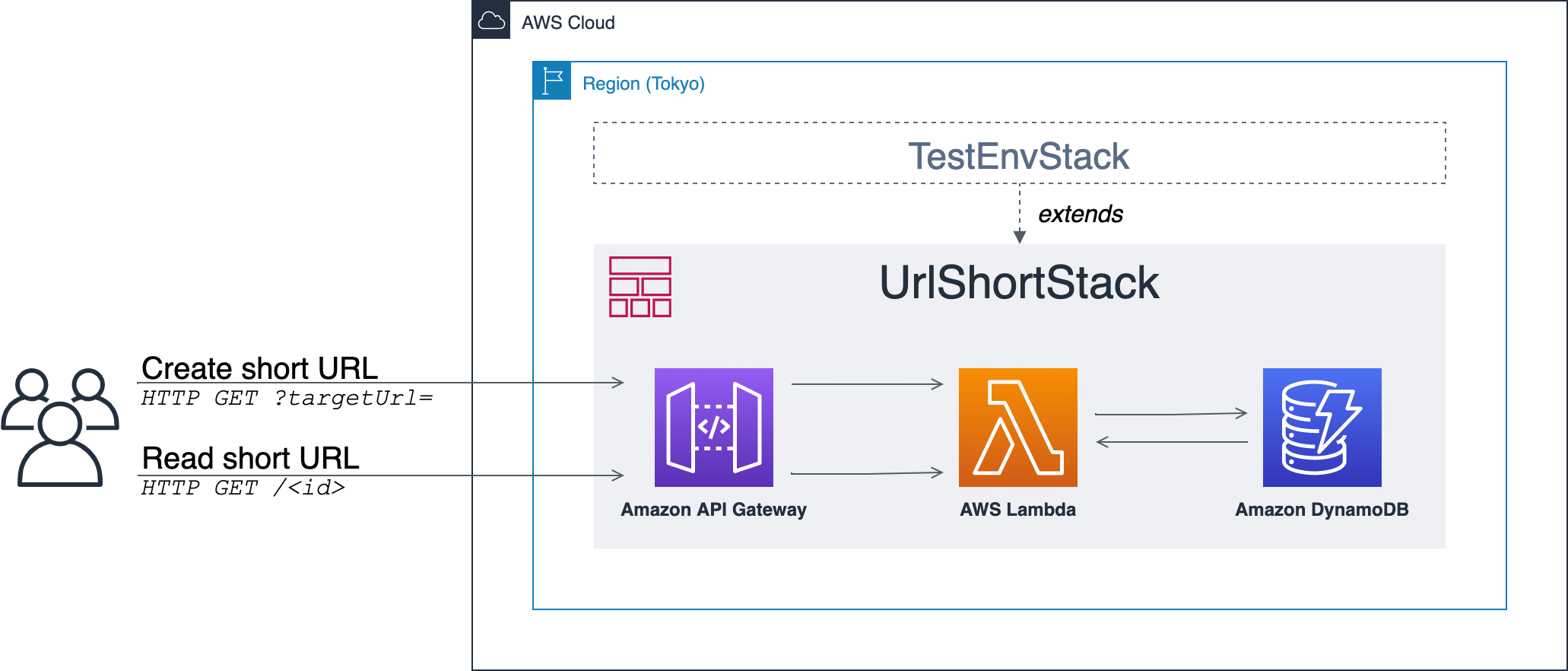Select the TestEnvStack dashed box
This screenshot has height=671, width=1568.
(x=1019, y=153)
